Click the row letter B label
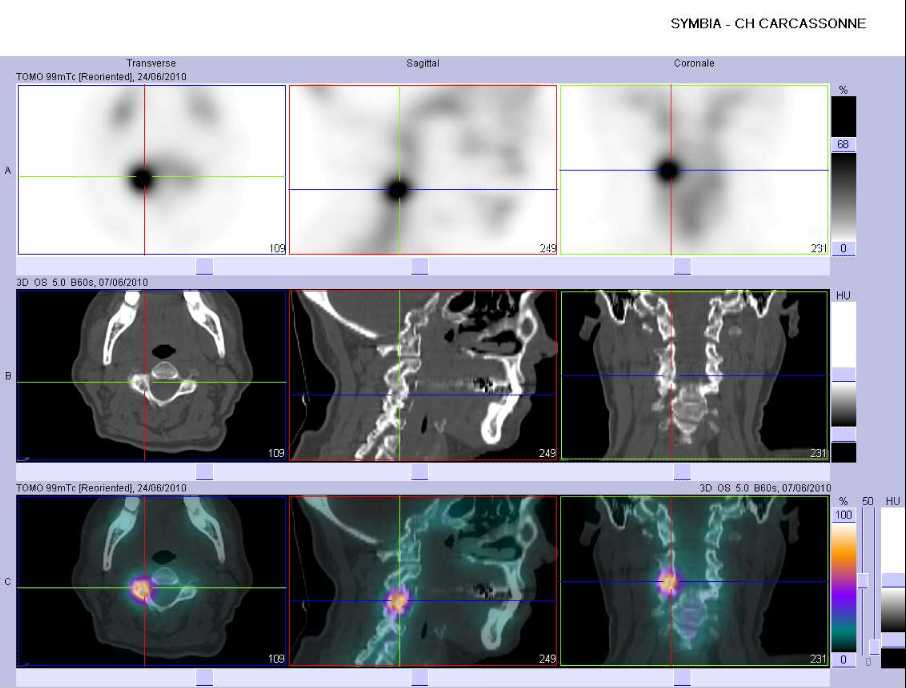Viewport: 906px width, 688px height. coord(8,376)
